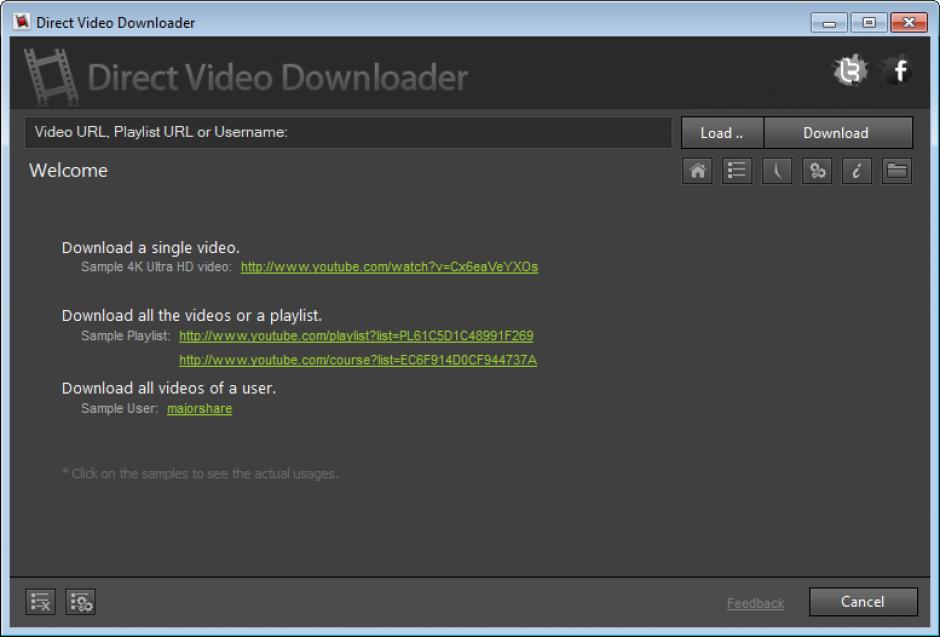Open the Twitter bird icon

tap(850, 71)
